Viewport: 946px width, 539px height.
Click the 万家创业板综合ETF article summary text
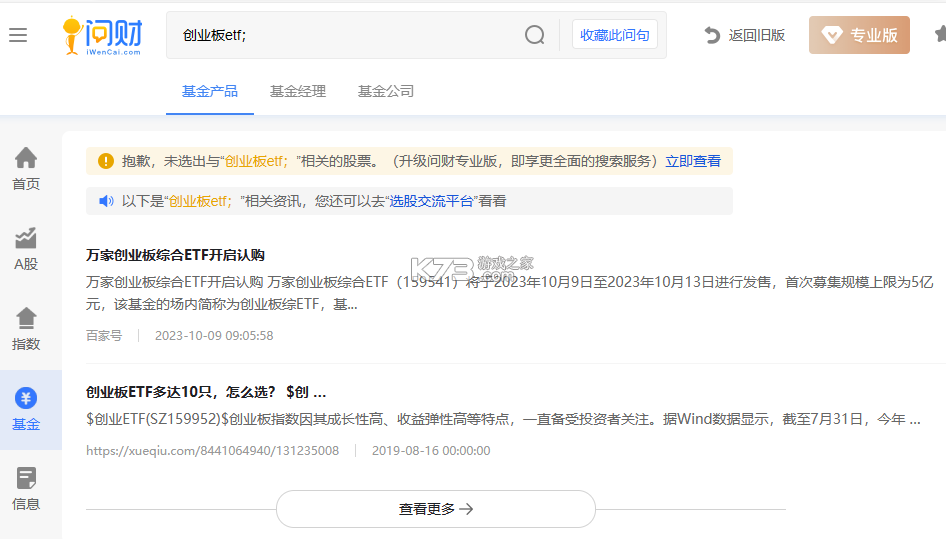point(509,293)
